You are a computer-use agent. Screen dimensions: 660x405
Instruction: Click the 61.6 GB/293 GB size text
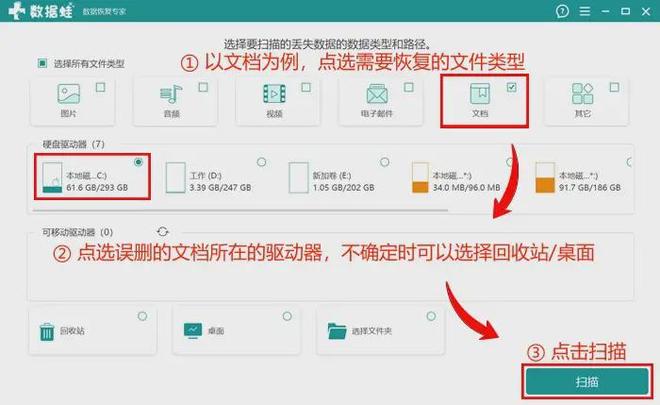(97, 187)
